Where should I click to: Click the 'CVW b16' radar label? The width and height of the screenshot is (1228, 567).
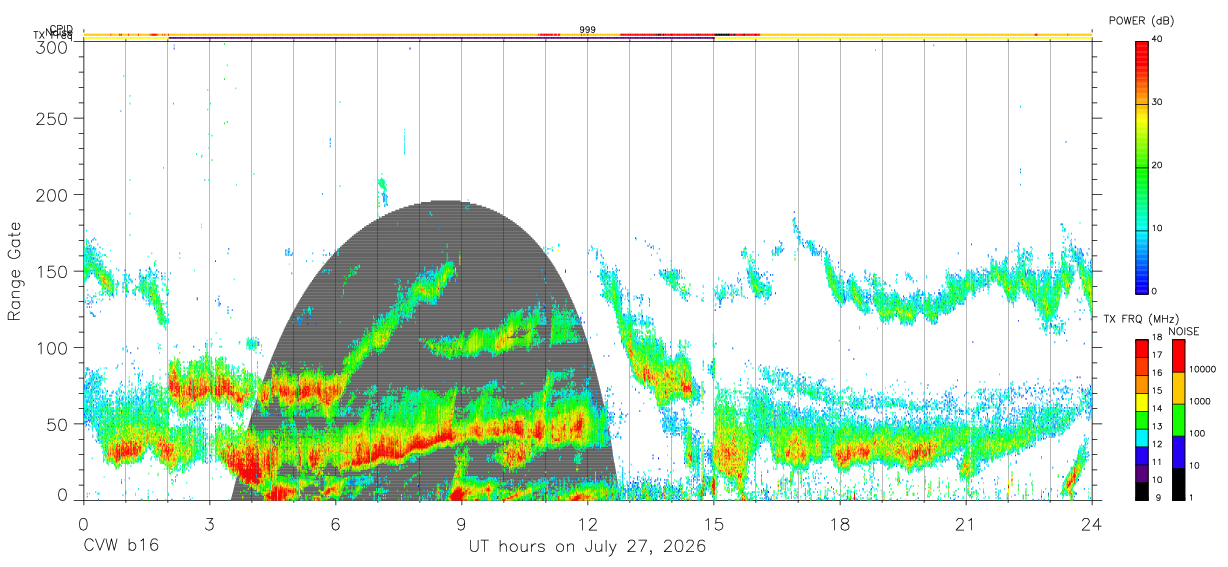120,547
